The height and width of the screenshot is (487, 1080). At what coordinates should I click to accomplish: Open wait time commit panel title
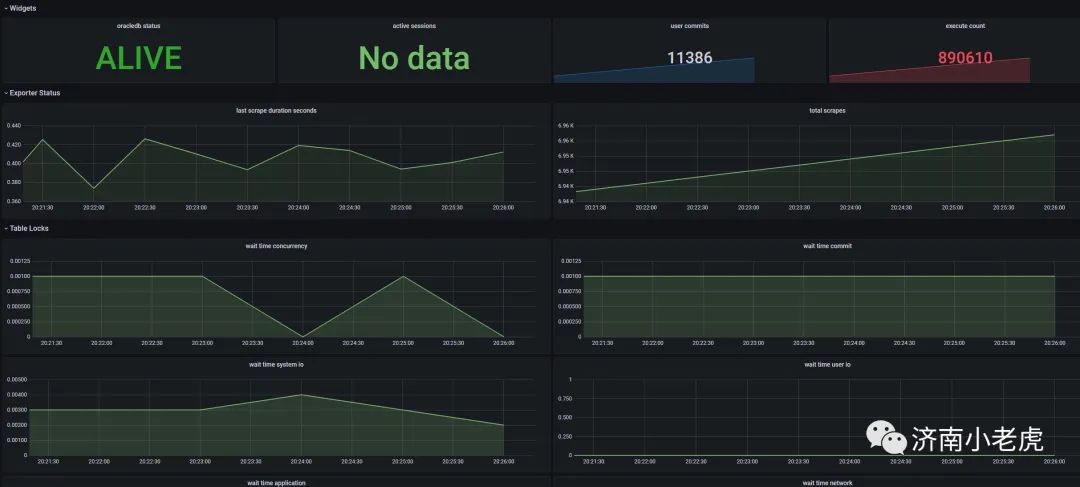827,246
